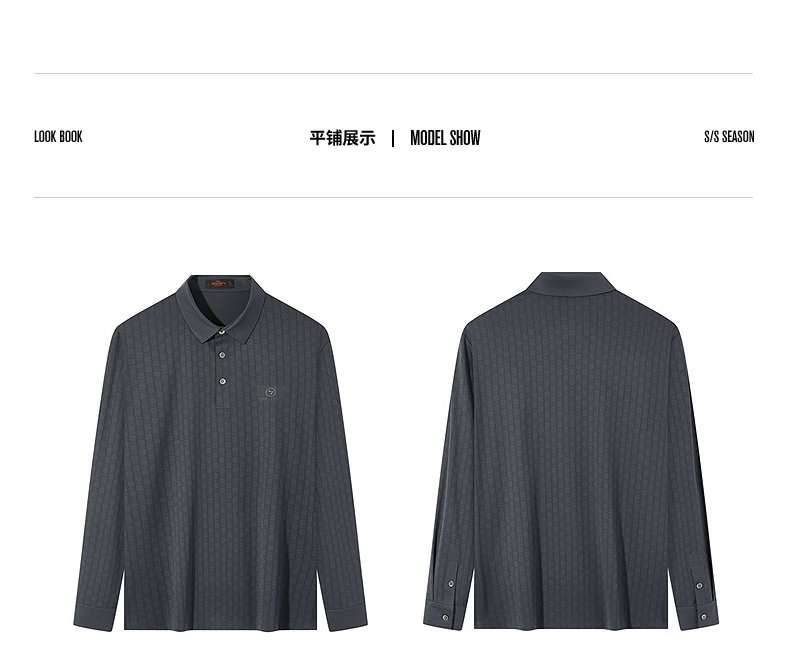790x656 pixels.
Task: Click the bottom placket button on the front shirt
Action: [222, 381]
